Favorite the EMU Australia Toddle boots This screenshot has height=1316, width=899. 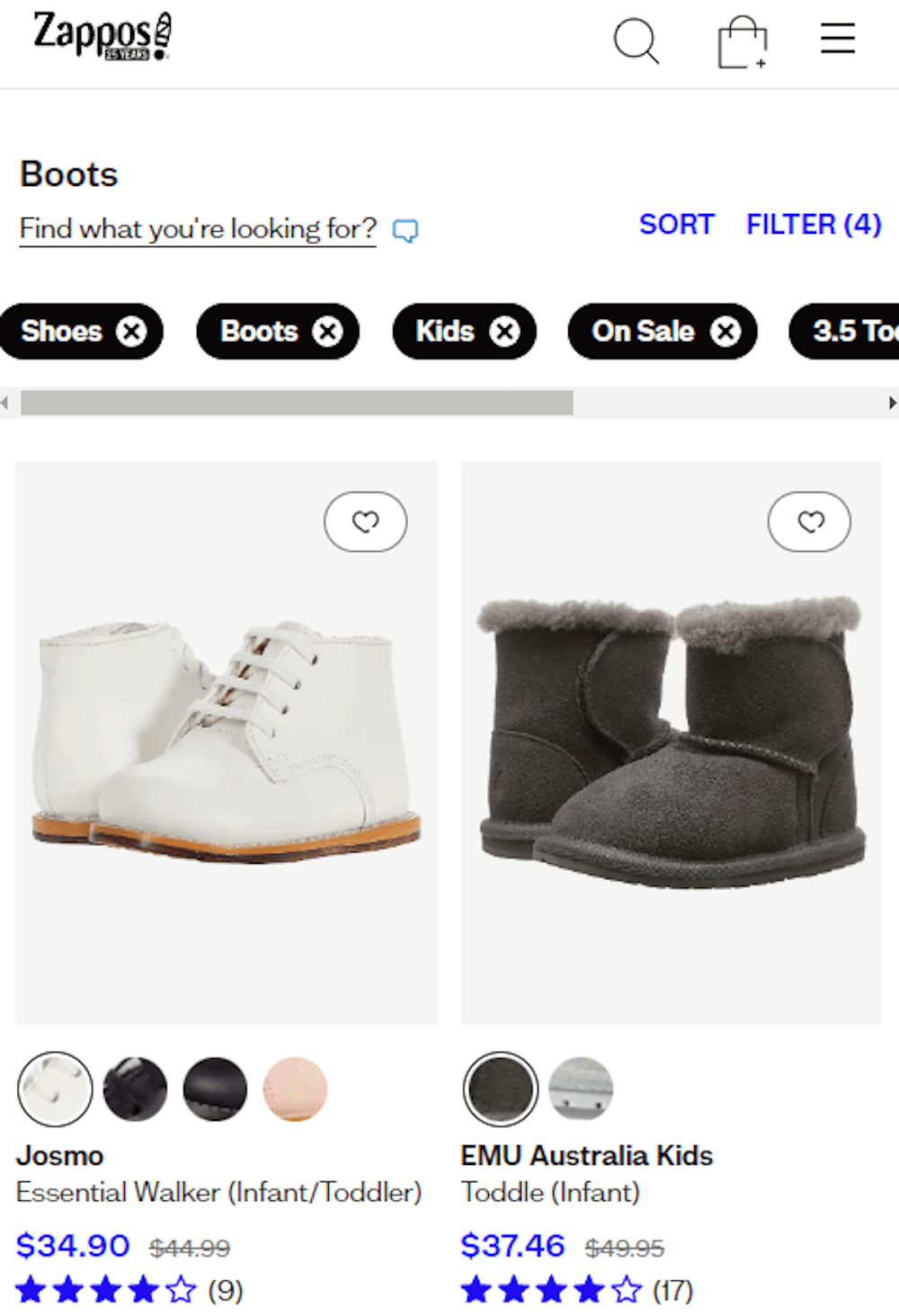click(809, 521)
